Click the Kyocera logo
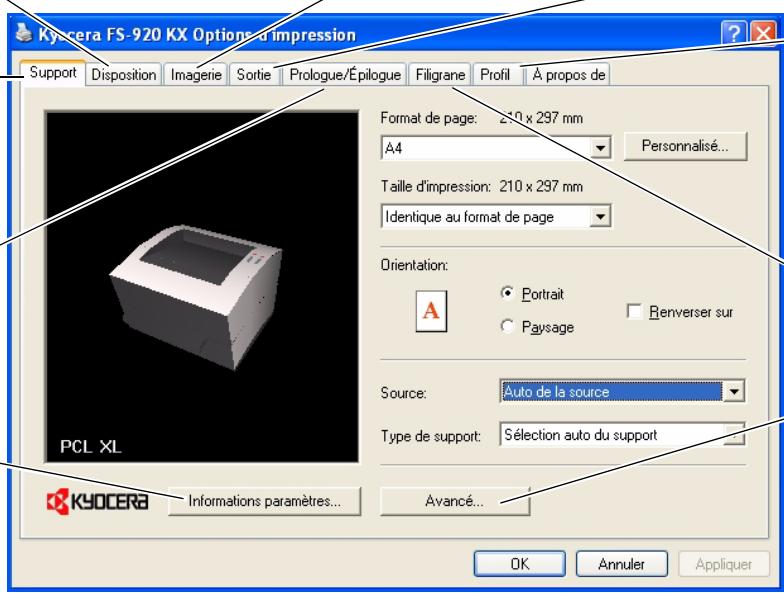The image size is (784, 595). [x=98, y=501]
